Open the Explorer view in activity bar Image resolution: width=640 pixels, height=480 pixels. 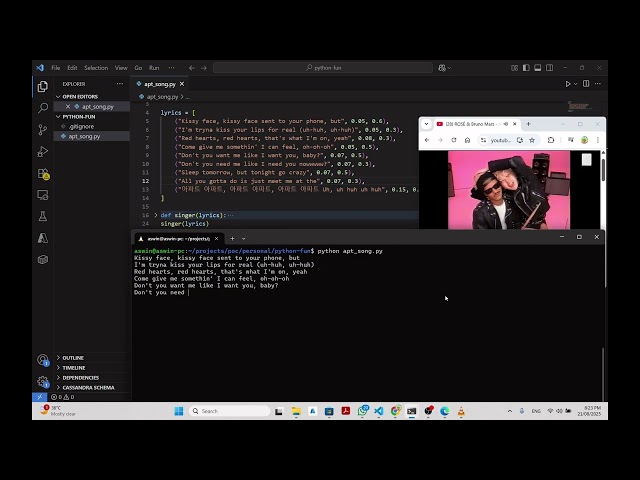[x=42, y=87]
